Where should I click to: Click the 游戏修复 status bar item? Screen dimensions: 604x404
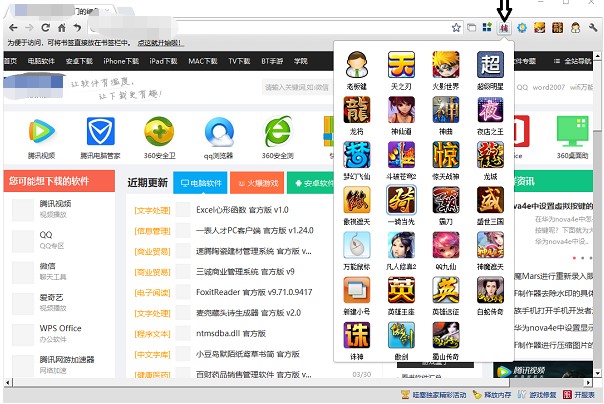tap(537, 395)
